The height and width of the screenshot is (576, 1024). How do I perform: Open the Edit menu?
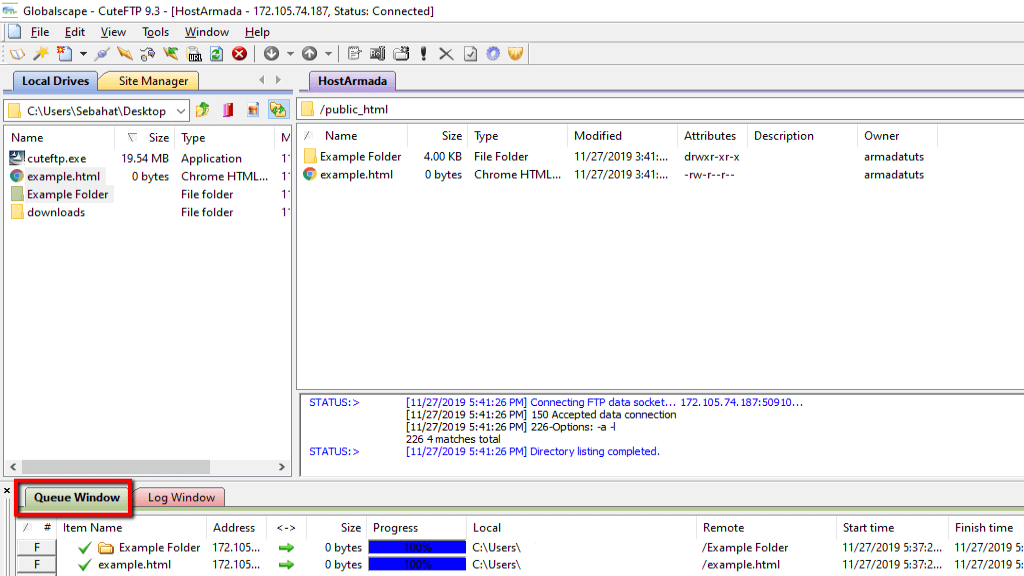[74, 32]
